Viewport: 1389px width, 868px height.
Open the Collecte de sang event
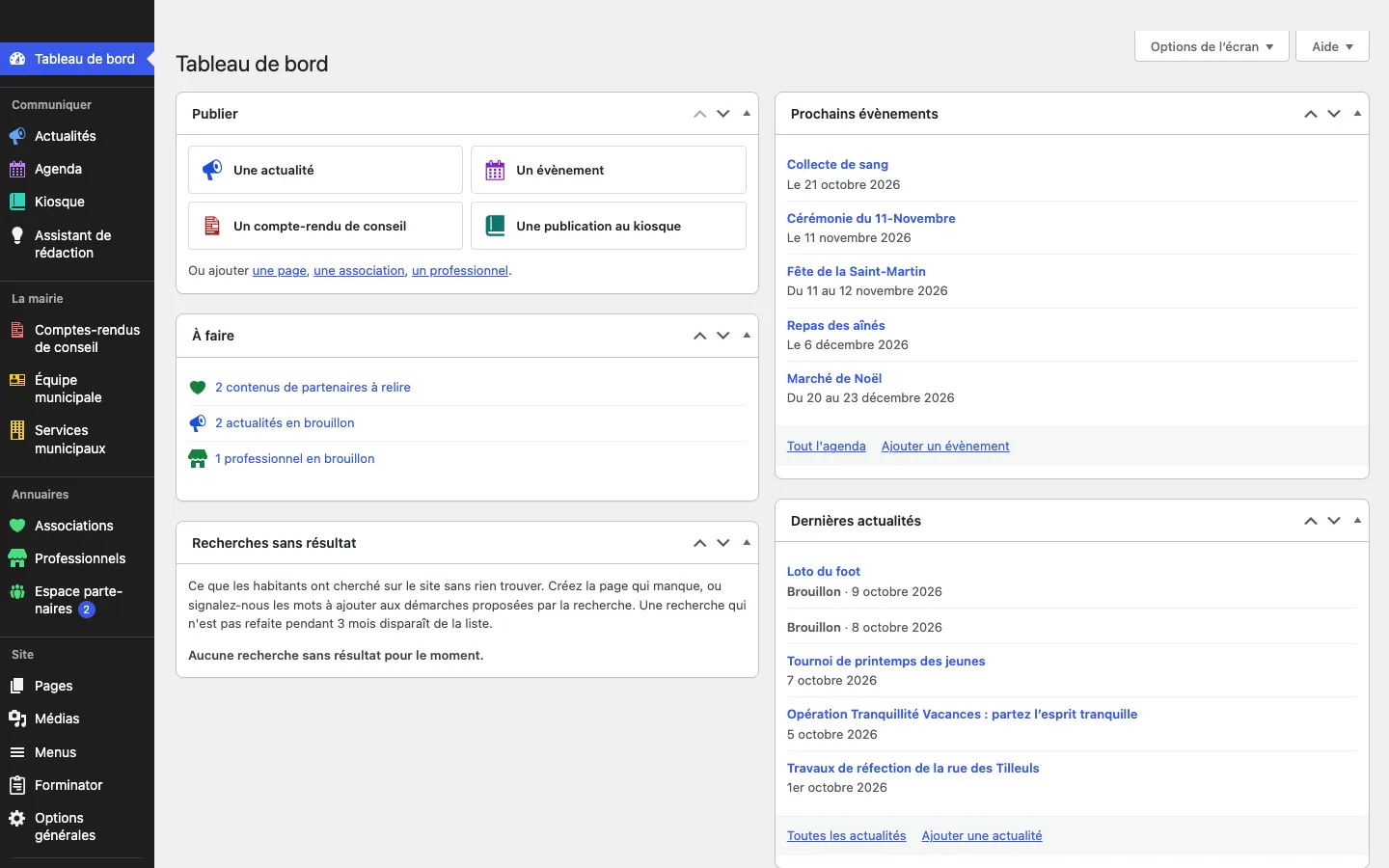[837, 165]
